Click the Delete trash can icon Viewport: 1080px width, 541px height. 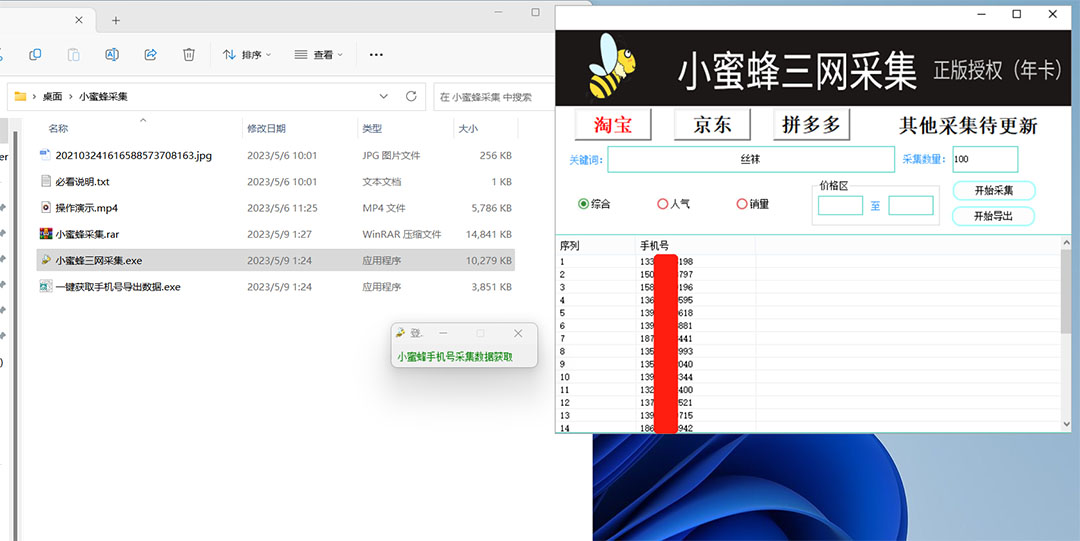(188, 54)
